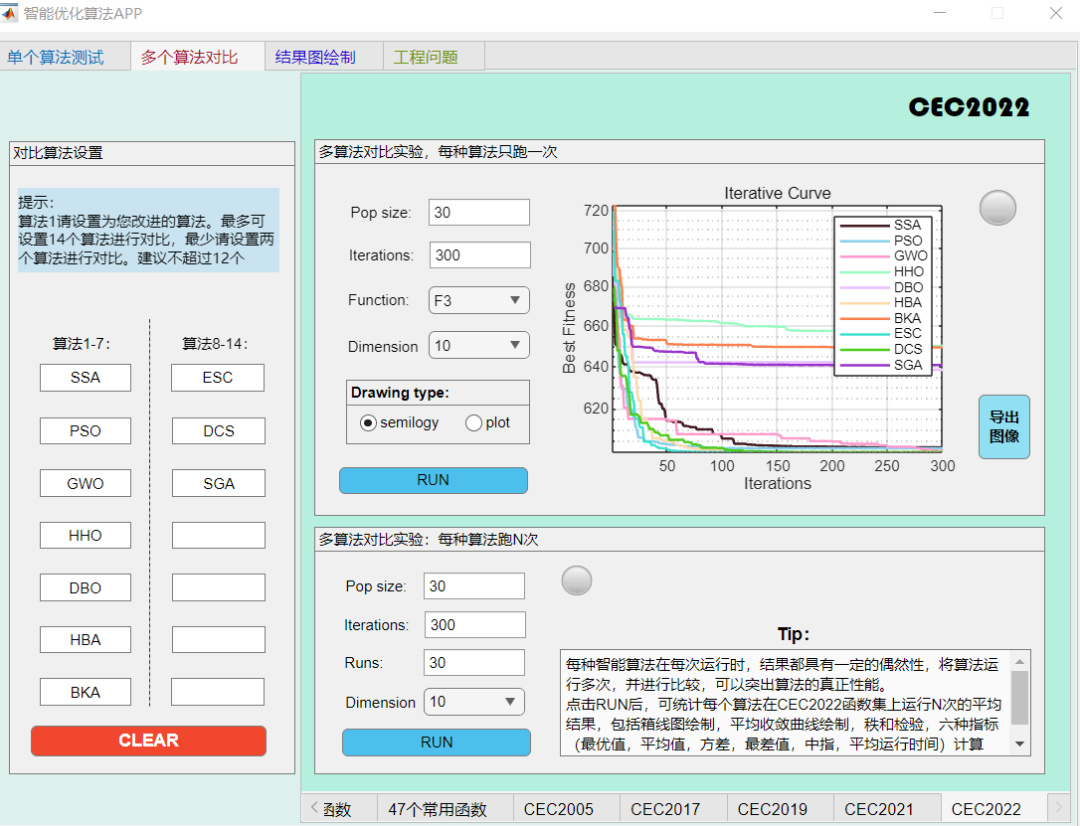Viewport: 1080px width, 826px height.
Task: Click the Iterative Curve plot title
Action: [x=777, y=193]
